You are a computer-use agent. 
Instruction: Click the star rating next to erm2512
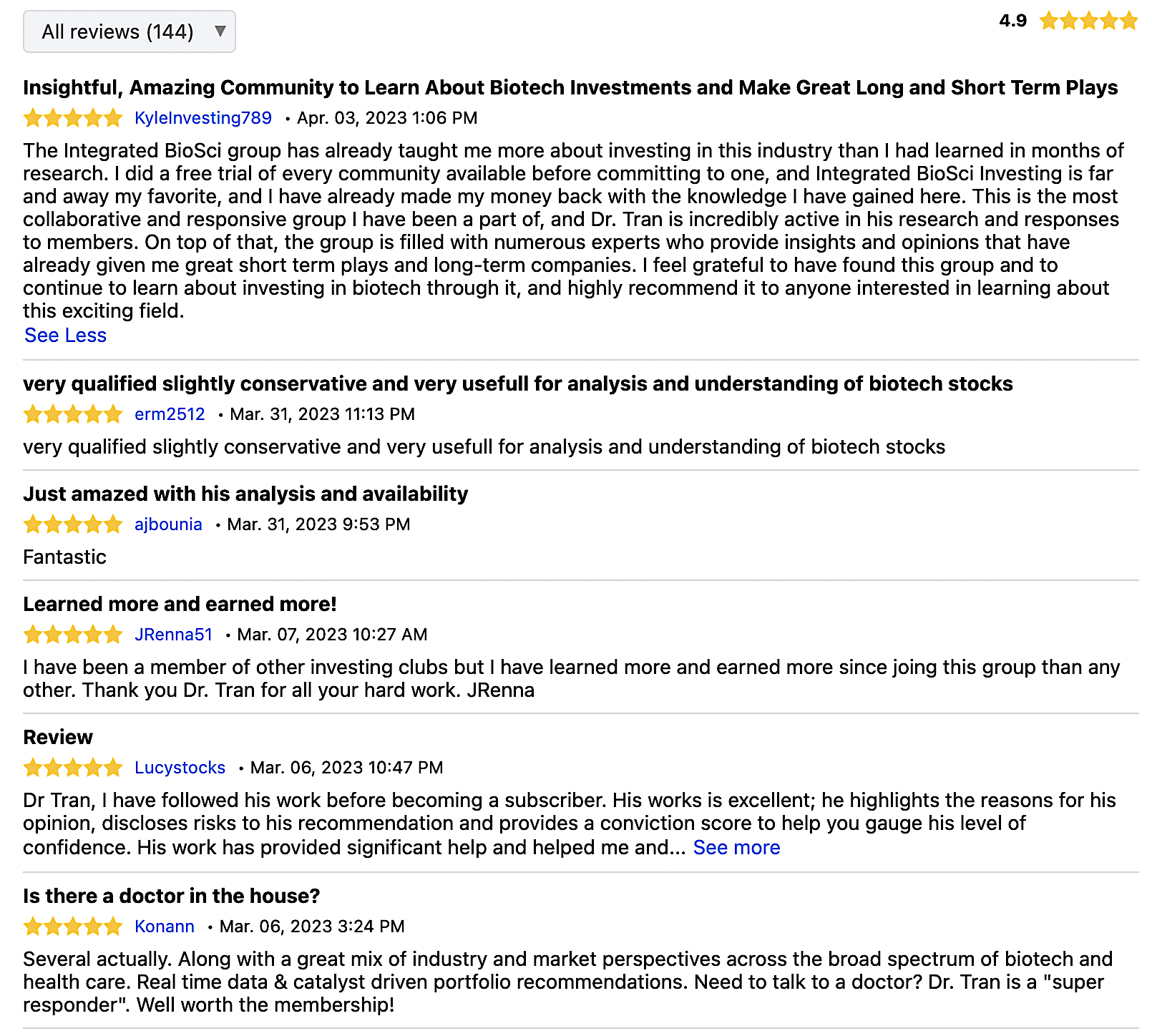click(73, 414)
